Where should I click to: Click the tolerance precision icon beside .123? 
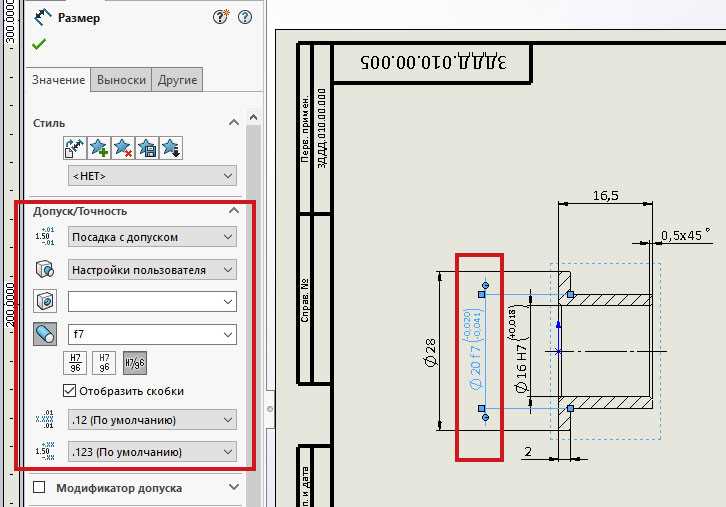[x=45, y=451]
